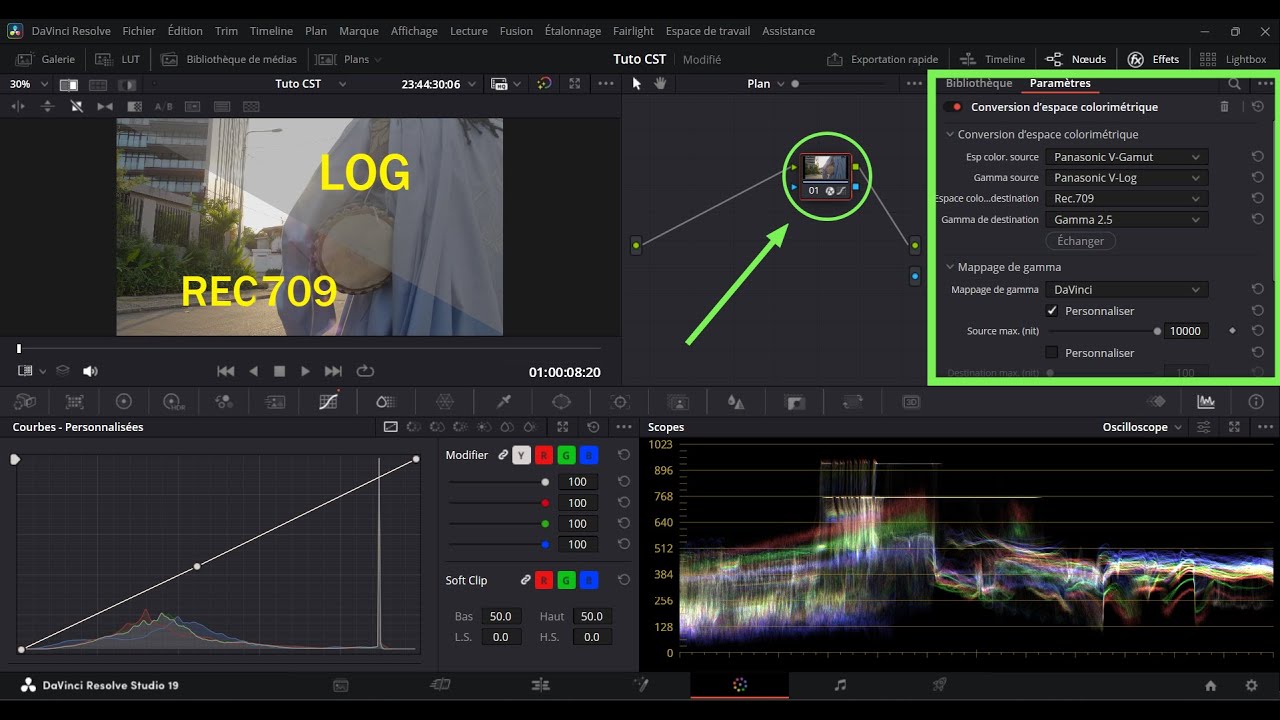This screenshot has width=1280, height=720.
Task: Select the Paramètres tab
Action: (1060, 83)
